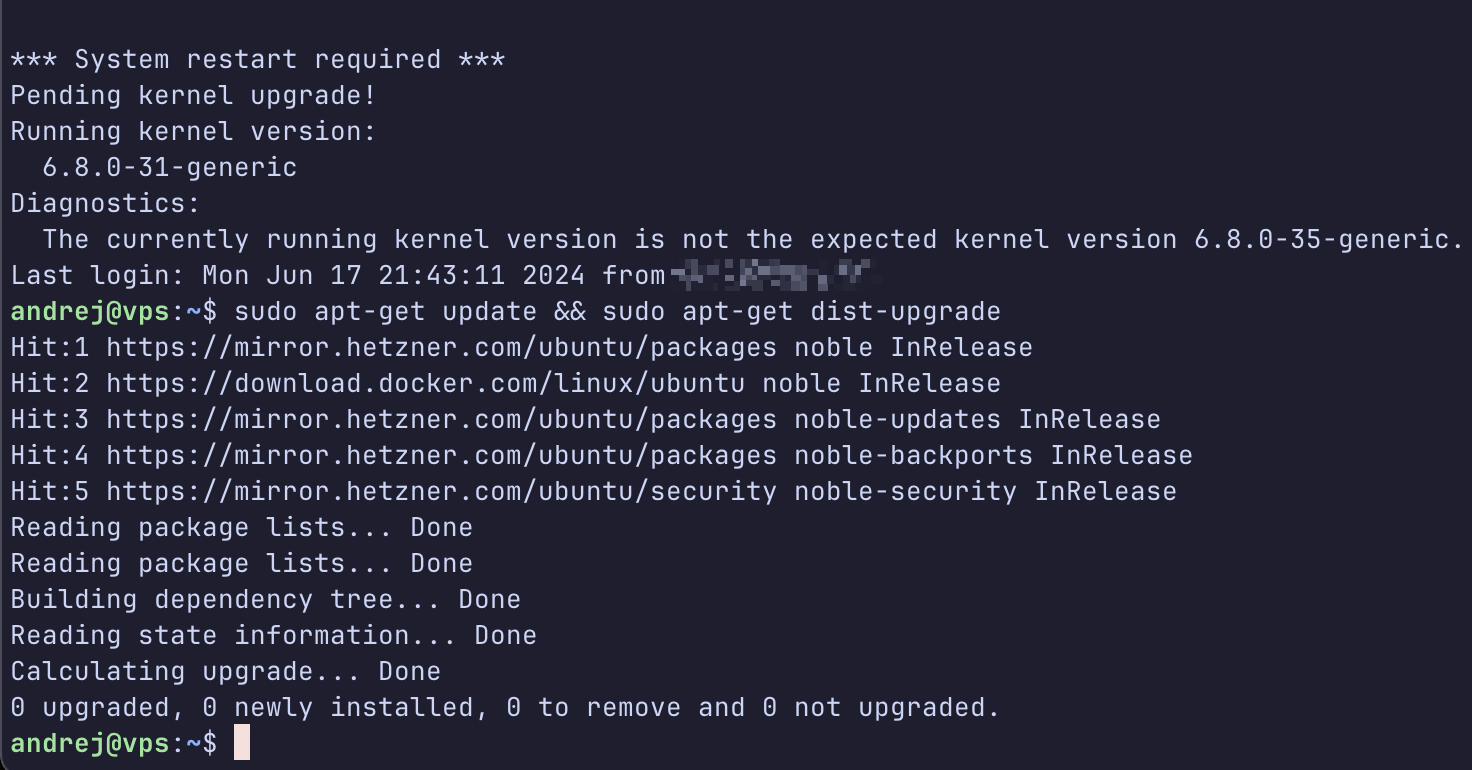
Task: Click the "Pending kernel upgrade!" line
Action: pos(193,96)
